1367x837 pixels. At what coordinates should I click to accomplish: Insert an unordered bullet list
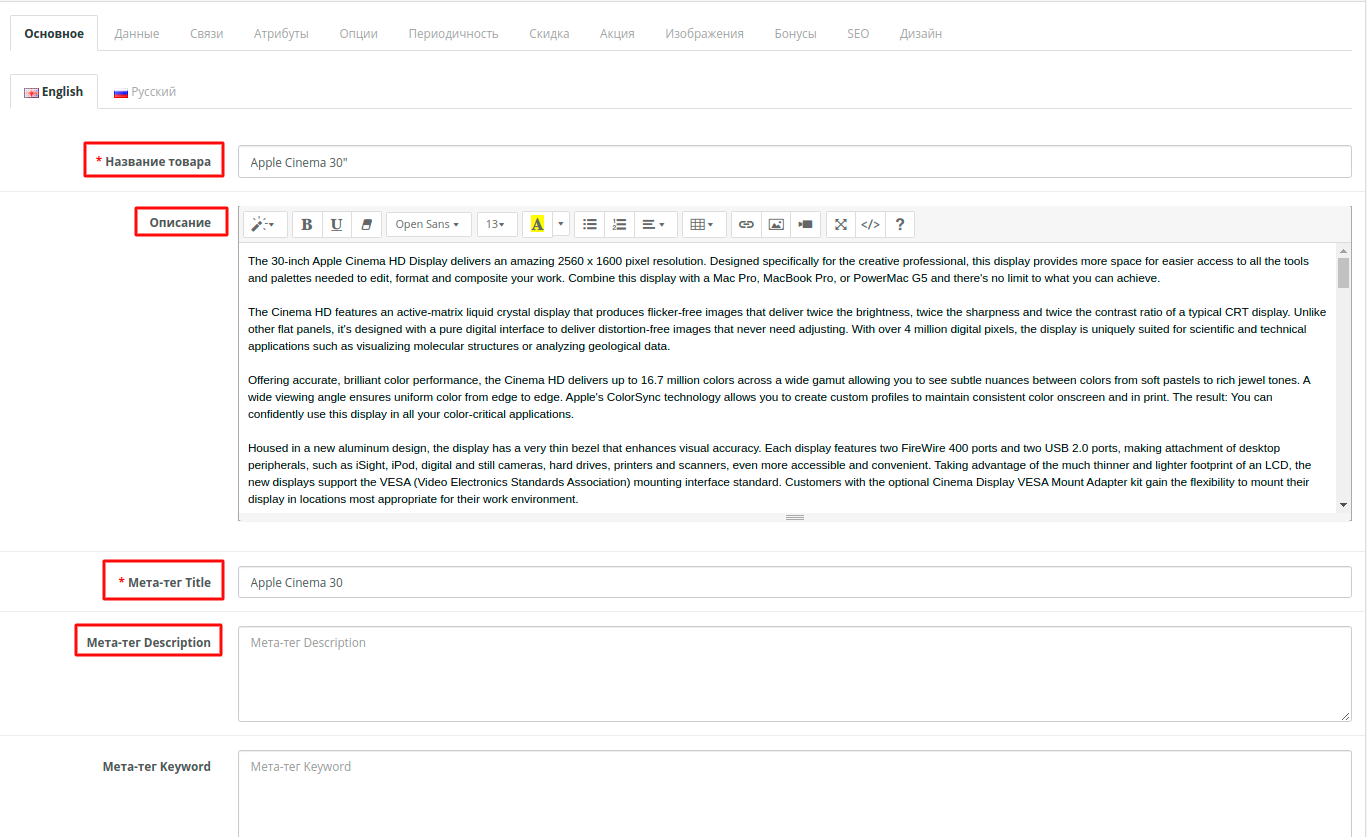point(590,224)
